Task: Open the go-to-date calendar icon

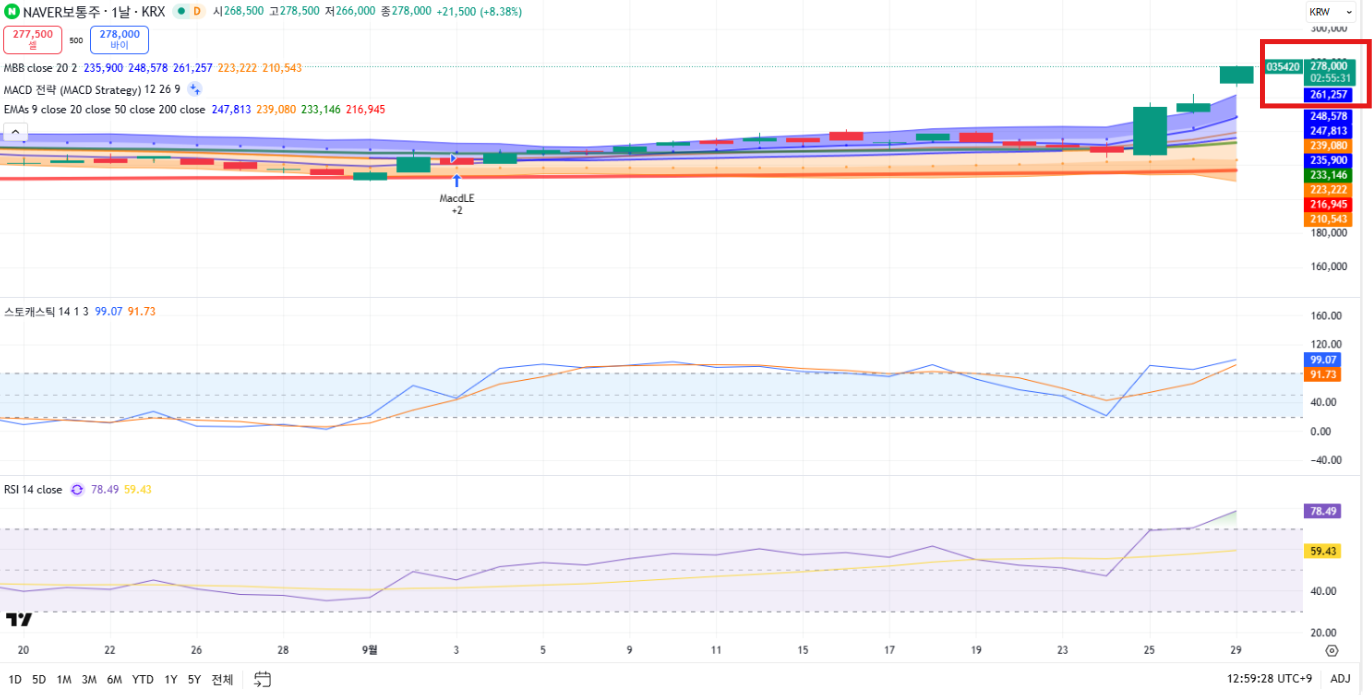Action: (262, 679)
